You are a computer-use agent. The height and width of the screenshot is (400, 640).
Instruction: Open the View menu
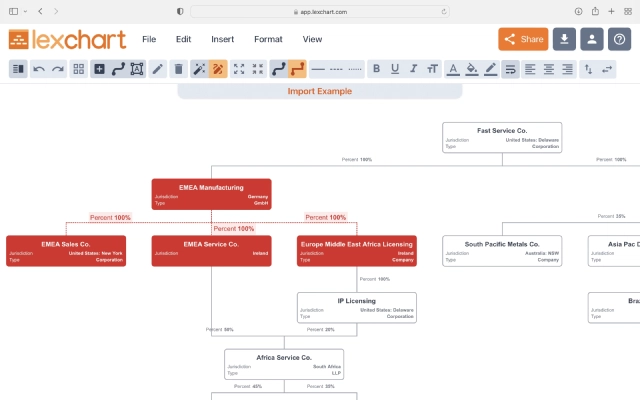(312, 39)
